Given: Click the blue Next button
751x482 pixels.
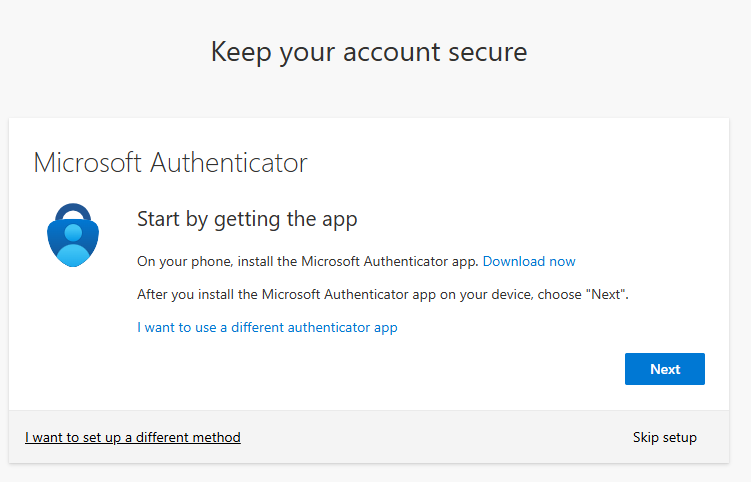Looking at the screenshot, I should [x=664, y=369].
